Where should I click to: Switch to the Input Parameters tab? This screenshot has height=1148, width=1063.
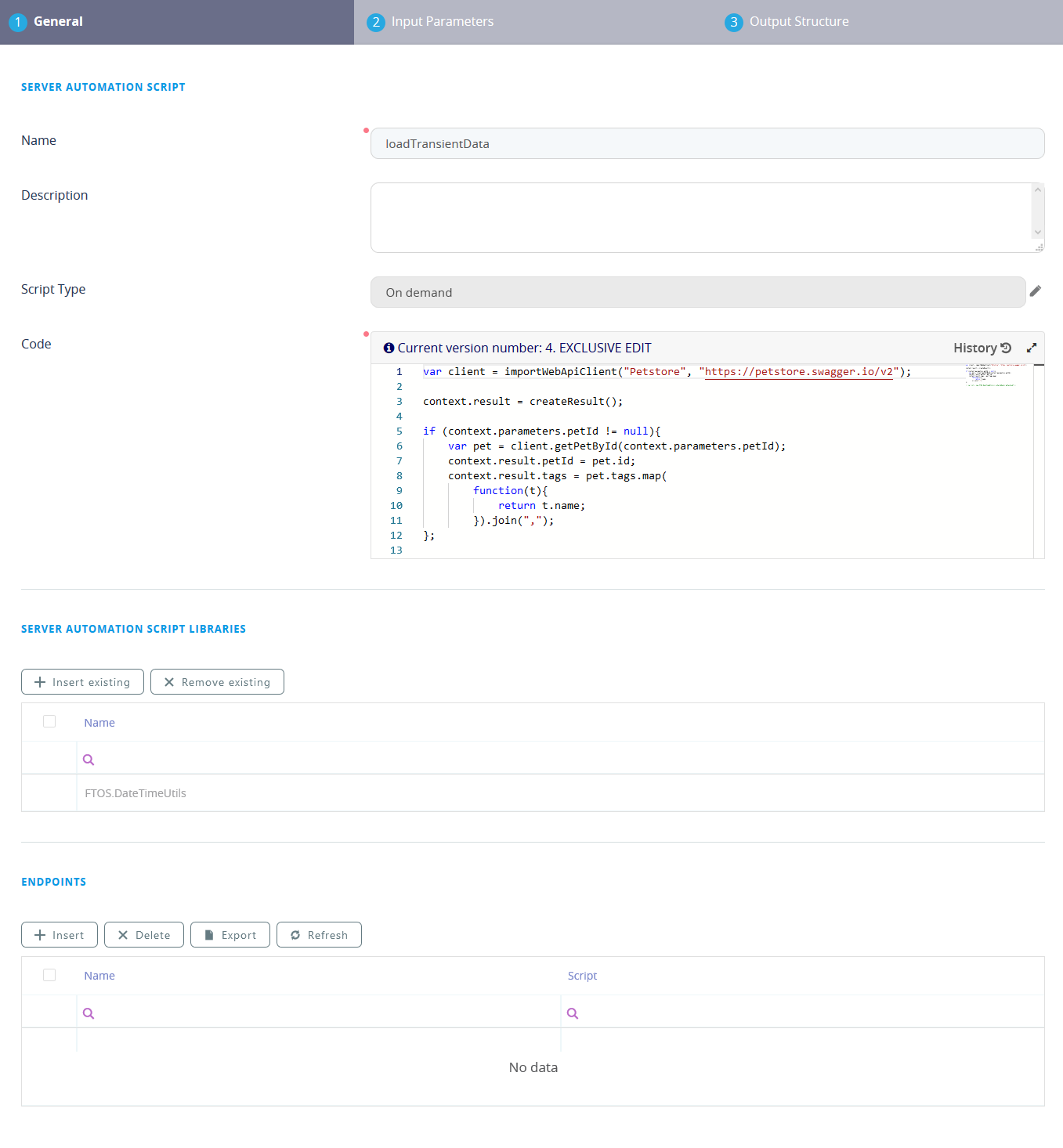point(443,22)
